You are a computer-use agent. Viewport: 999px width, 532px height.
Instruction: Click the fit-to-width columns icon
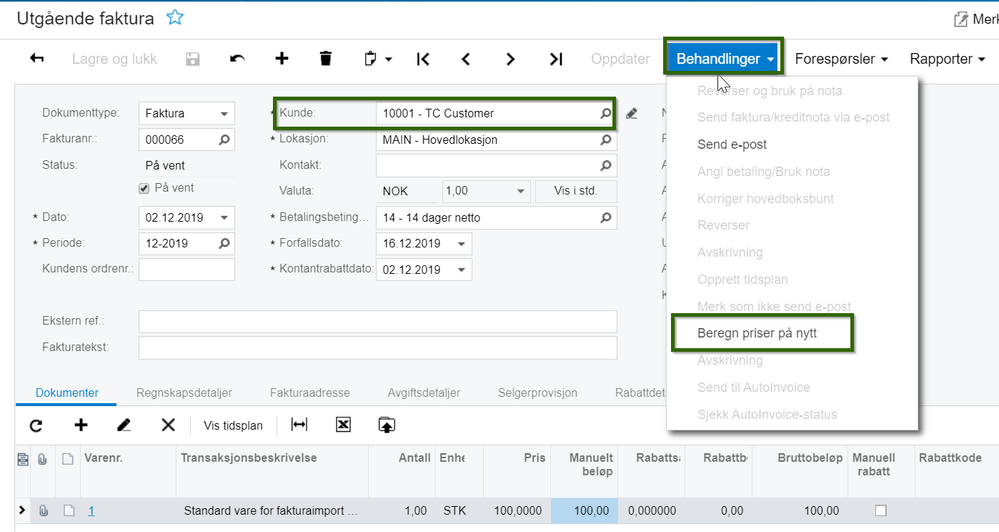pos(299,425)
